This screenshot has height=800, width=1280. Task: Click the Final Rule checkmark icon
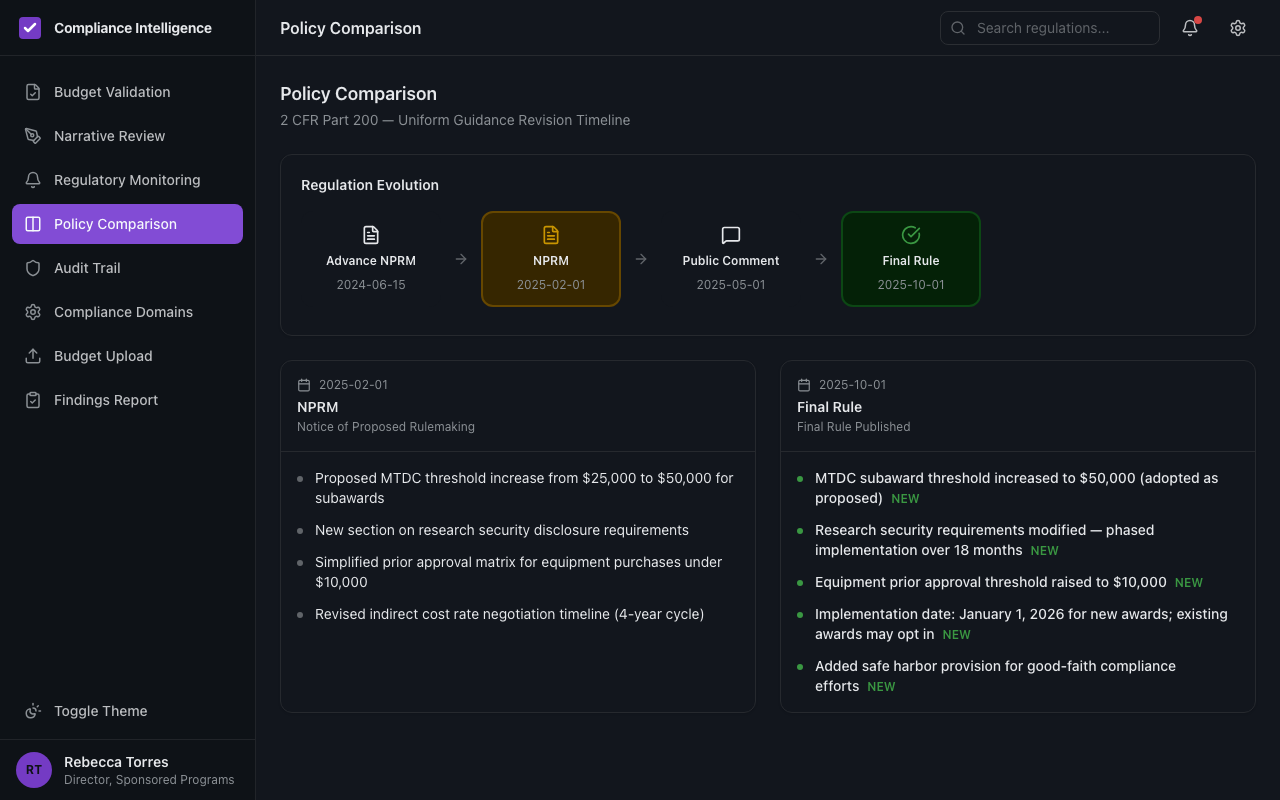(x=910, y=234)
